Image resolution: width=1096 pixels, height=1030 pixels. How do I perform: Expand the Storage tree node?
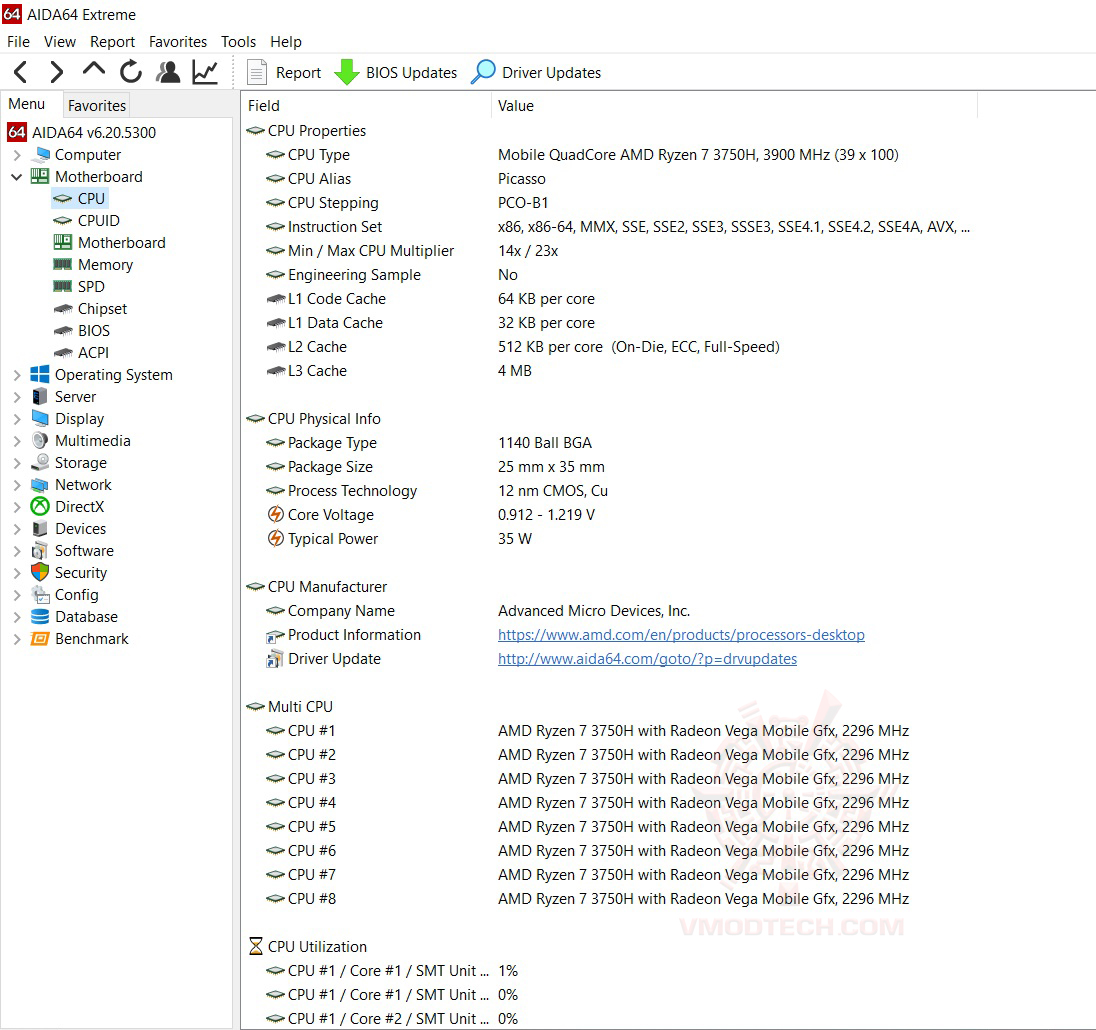pos(17,463)
